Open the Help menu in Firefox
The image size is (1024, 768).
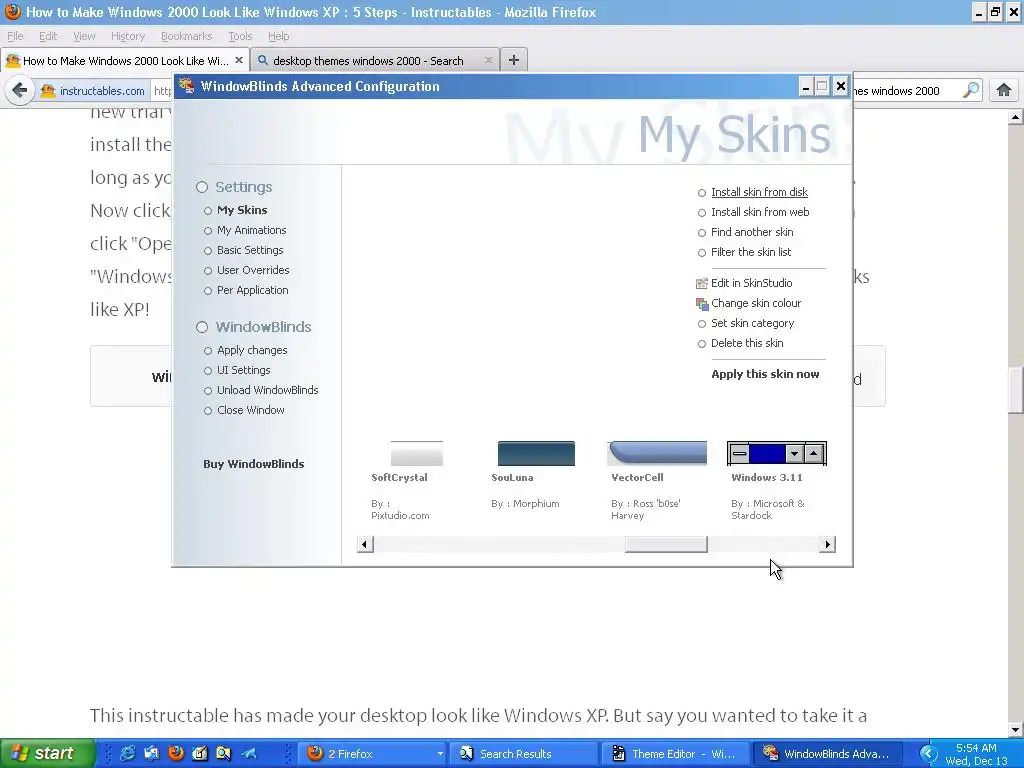point(278,36)
